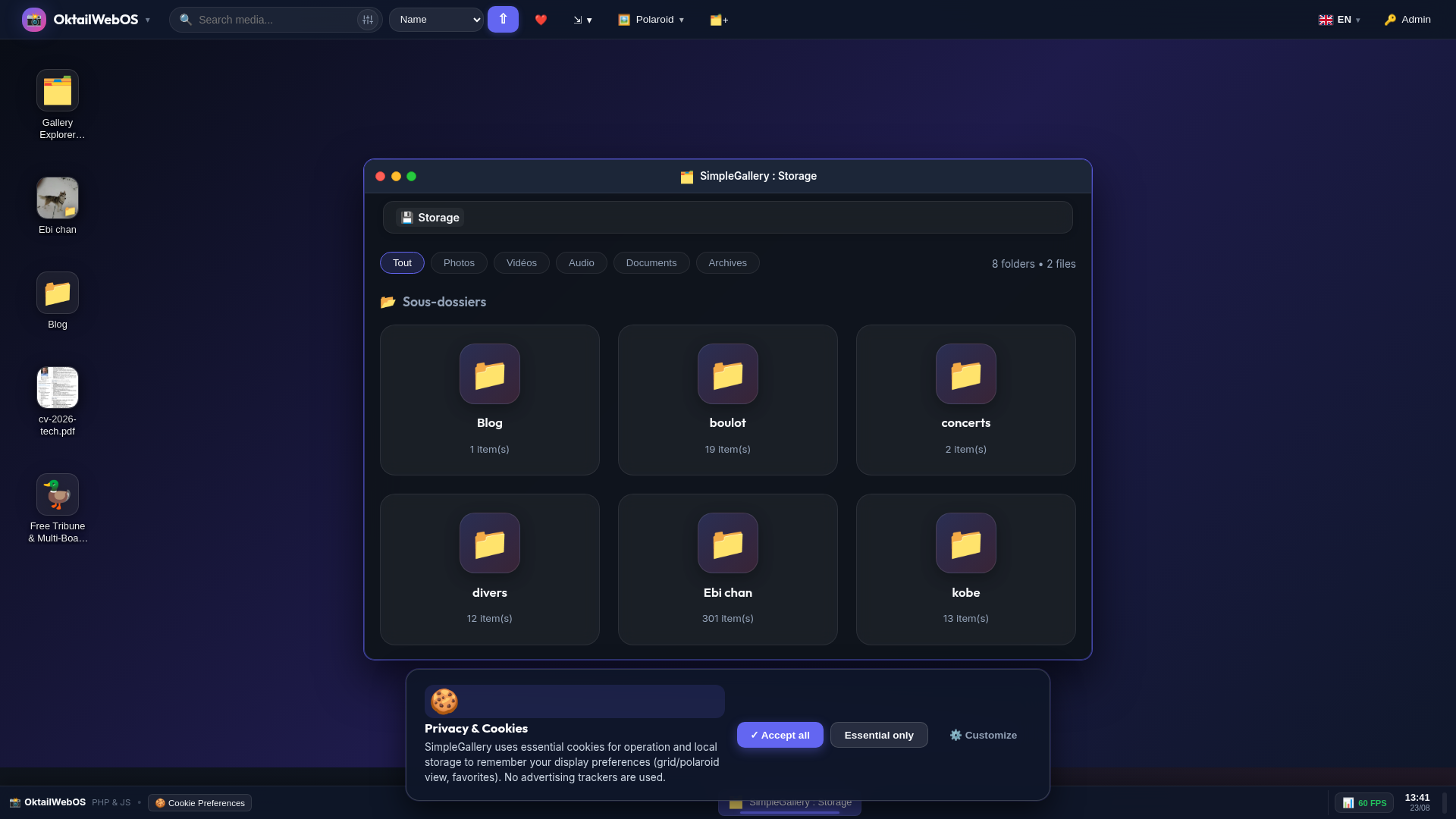1456x819 pixels.
Task: Expand the thumbnail size dropdown
Action: (582, 20)
